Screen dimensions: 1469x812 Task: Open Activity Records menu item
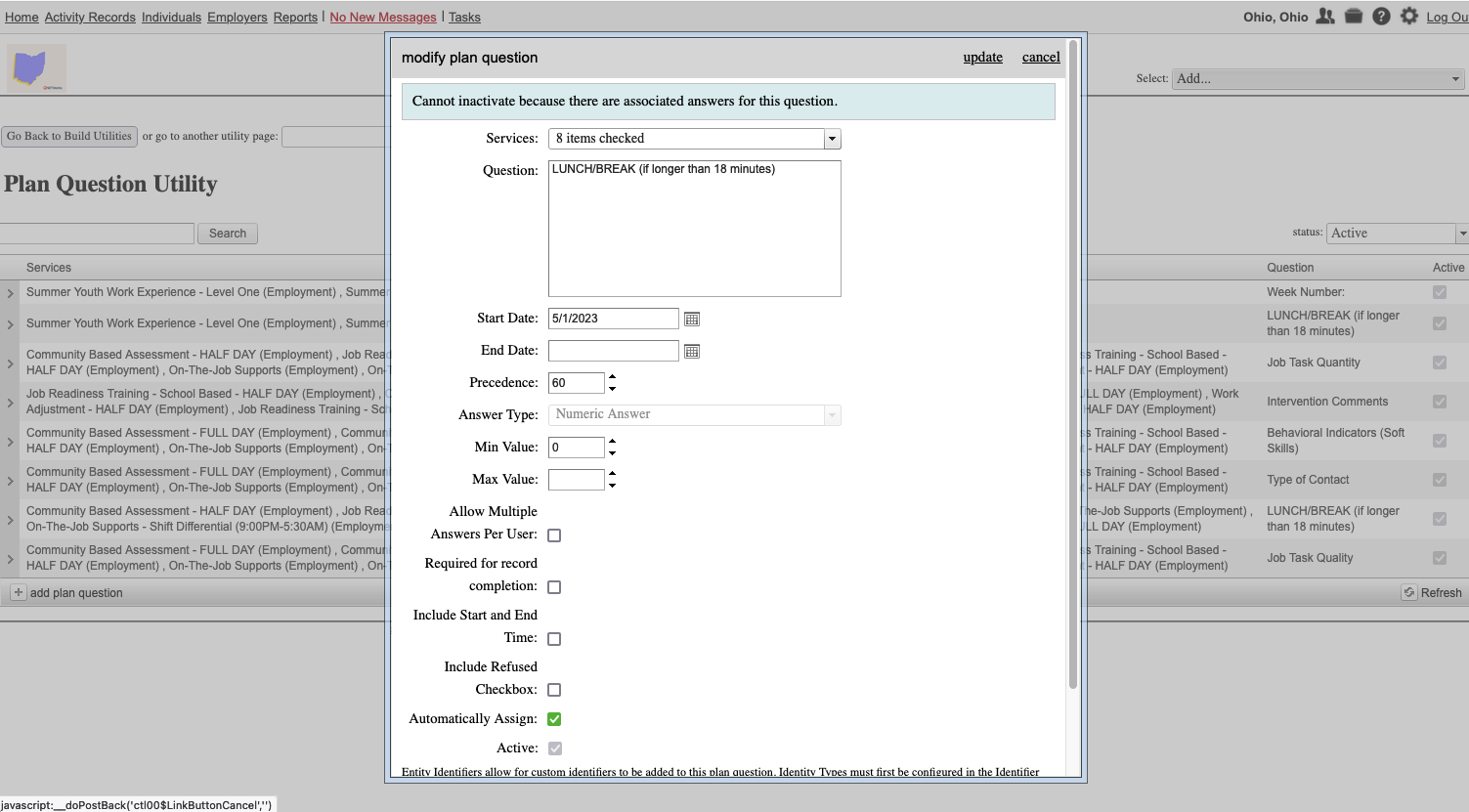click(x=90, y=17)
